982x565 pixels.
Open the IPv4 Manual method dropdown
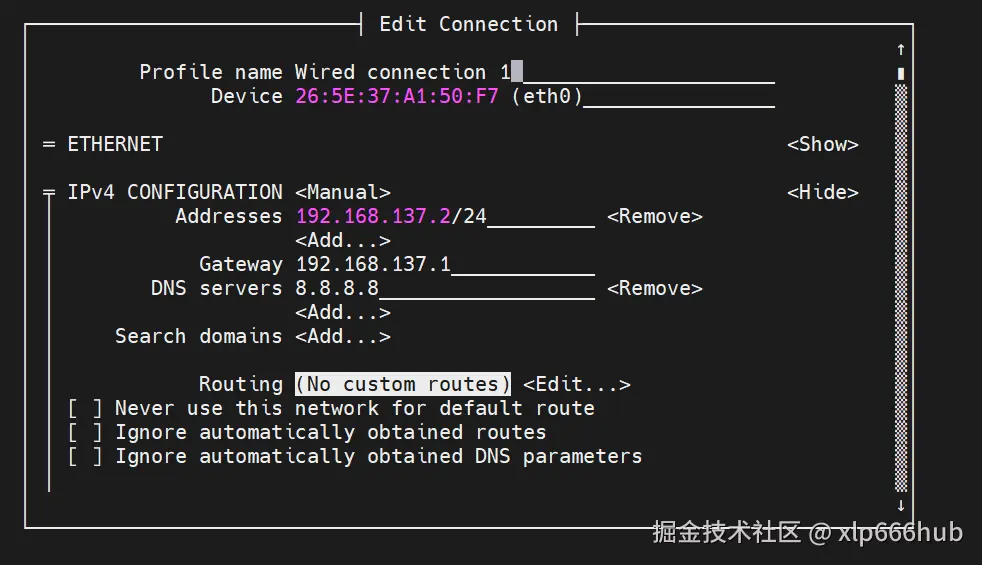click(x=342, y=192)
